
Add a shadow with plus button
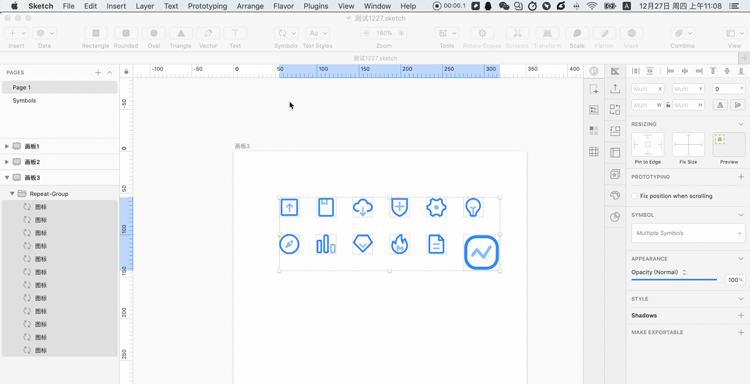click(x=741, y=316)
